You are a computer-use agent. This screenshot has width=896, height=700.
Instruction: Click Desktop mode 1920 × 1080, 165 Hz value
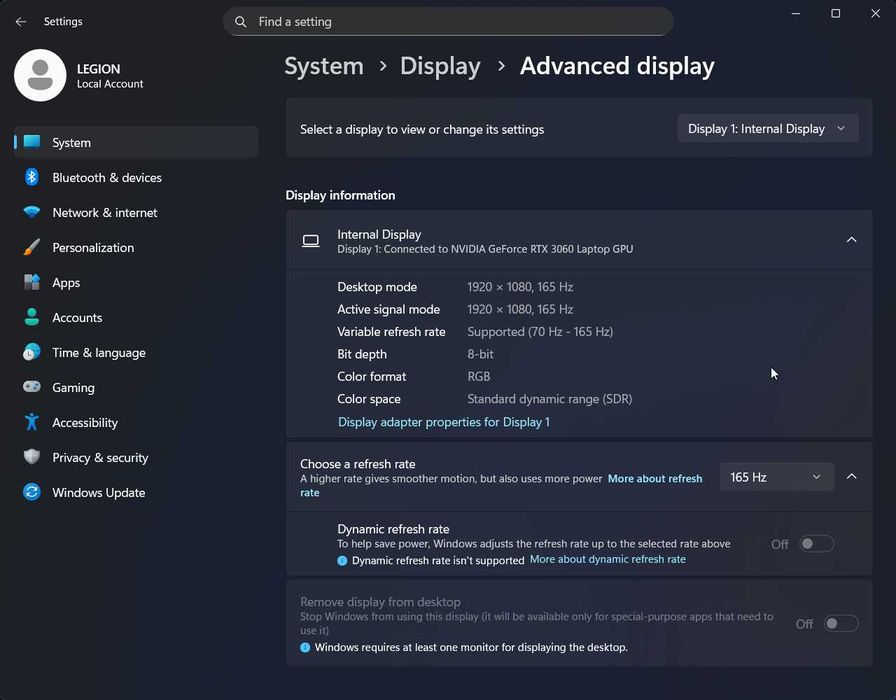point(520,287)
